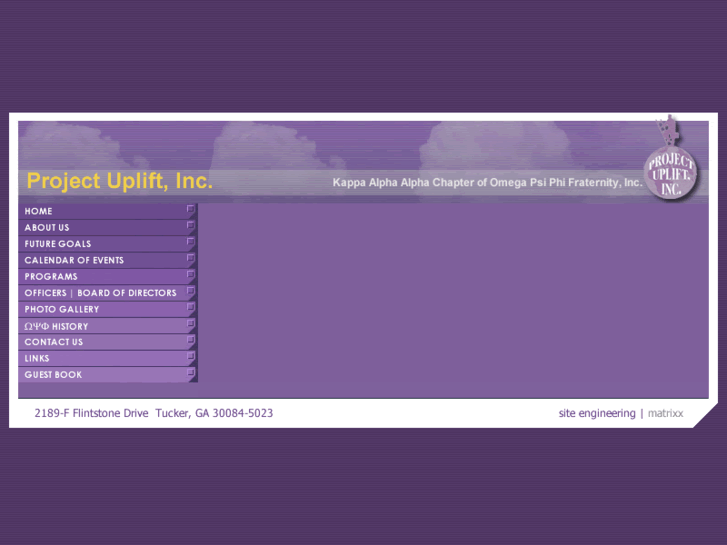727x545 pixels.
Task: Click the yellow Project Uplift, Inc. title
Action: [120, 181]
